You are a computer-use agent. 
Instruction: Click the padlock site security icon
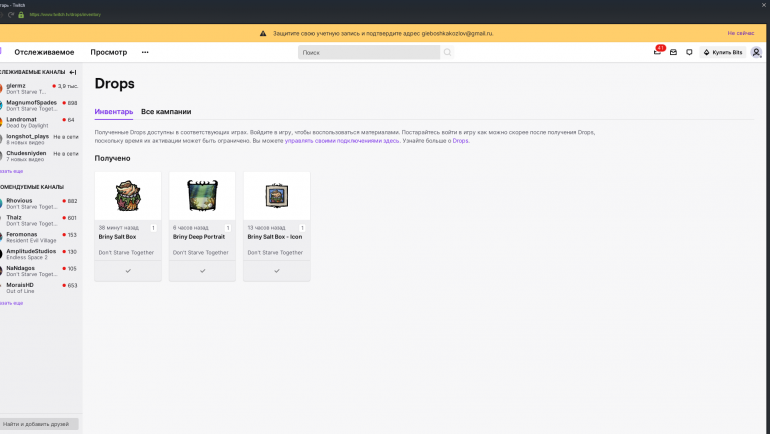21,15
